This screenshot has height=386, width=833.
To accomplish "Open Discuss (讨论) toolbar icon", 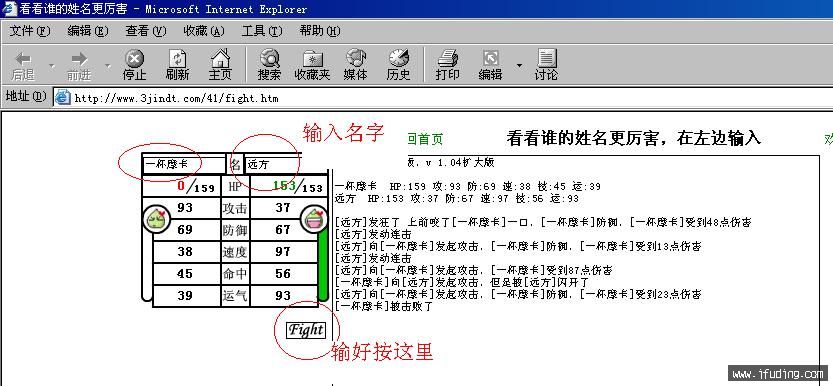I will 546,58.
